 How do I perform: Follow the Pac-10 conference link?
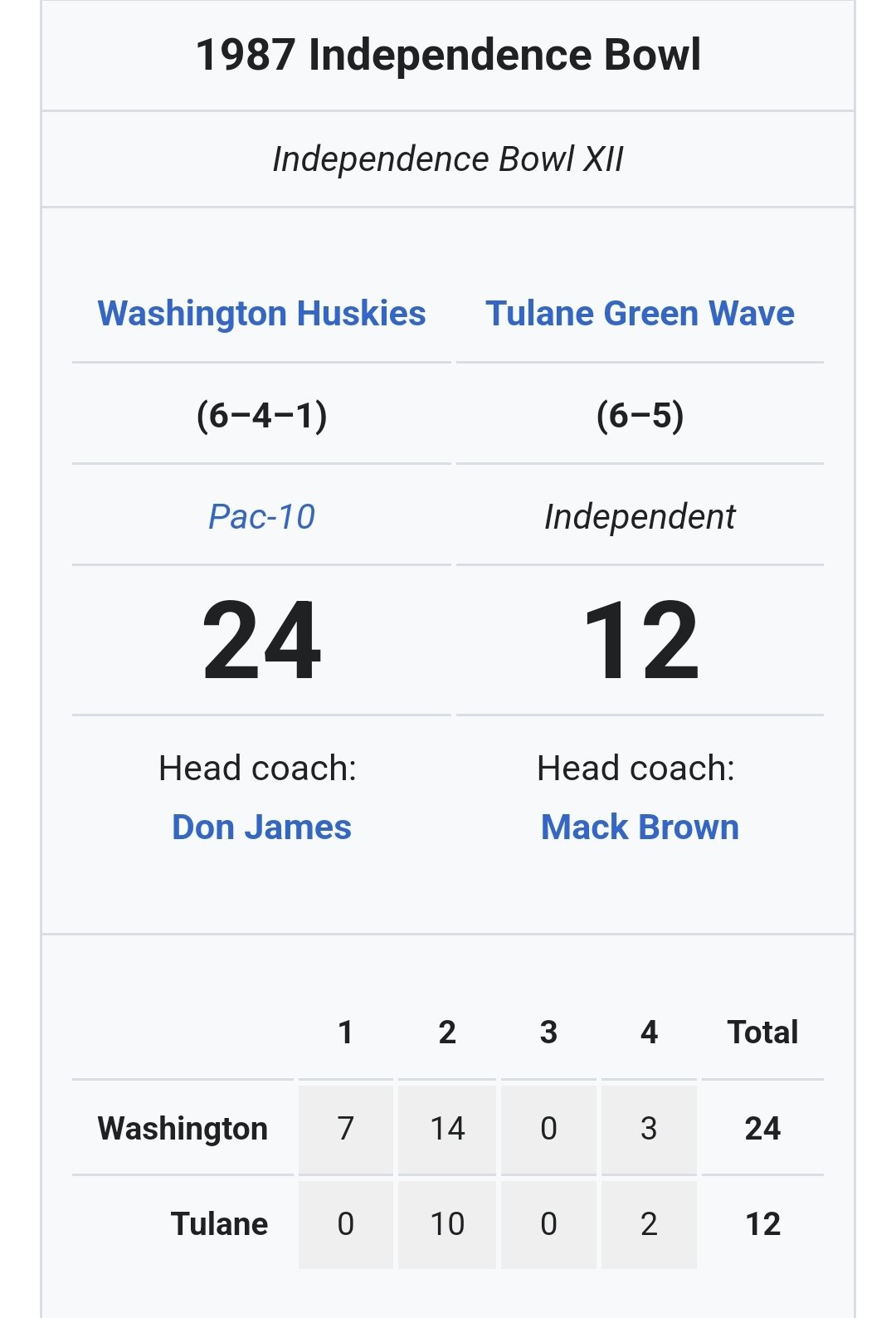(261, 516)
